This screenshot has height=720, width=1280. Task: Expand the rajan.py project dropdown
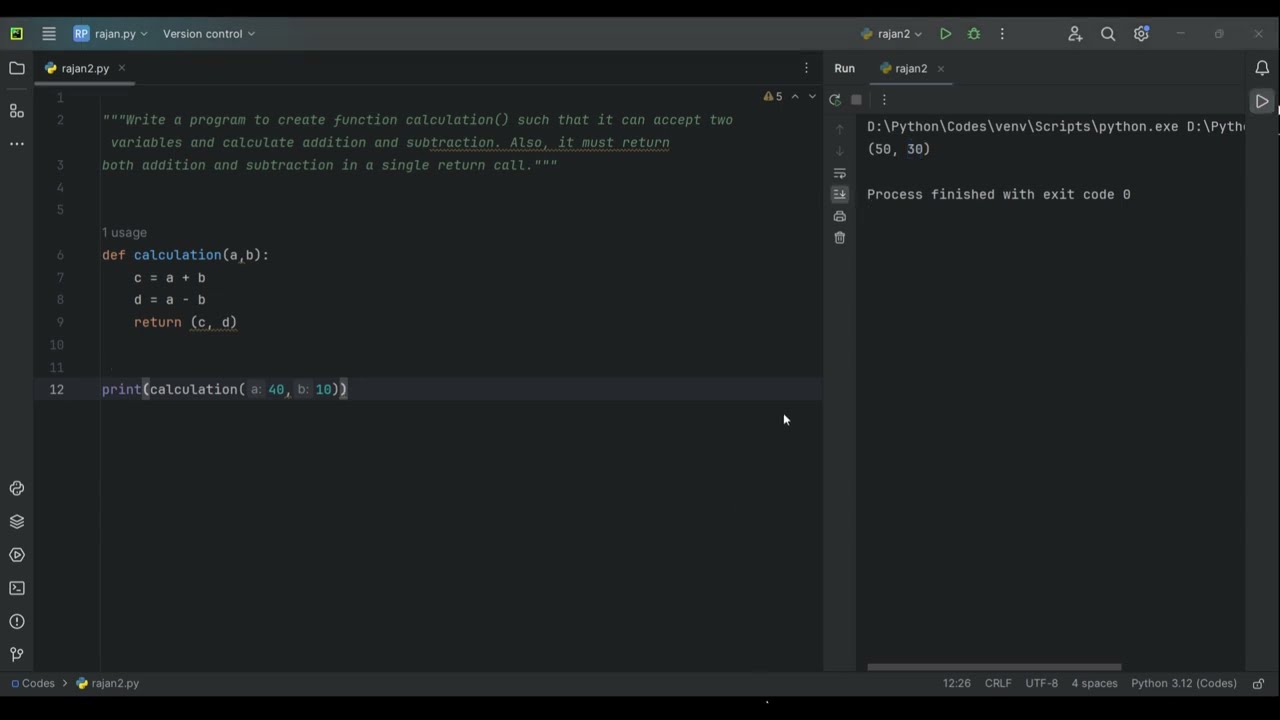(x=110, y=34)
